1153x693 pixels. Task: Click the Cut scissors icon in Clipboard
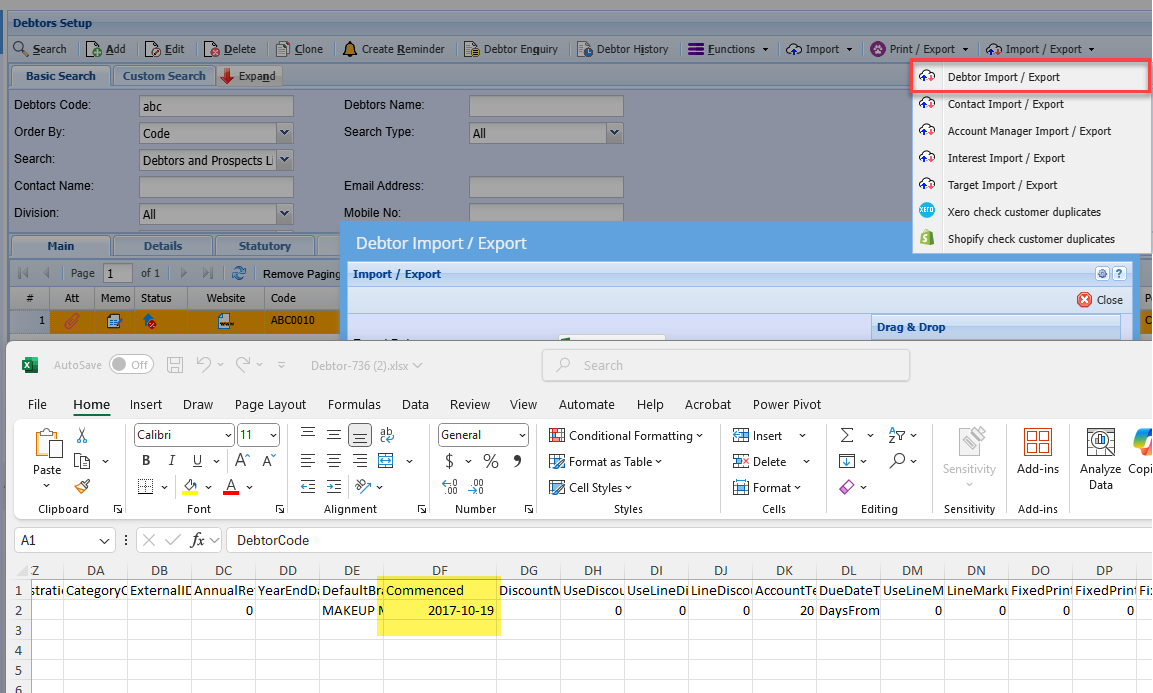click(82, 435)
